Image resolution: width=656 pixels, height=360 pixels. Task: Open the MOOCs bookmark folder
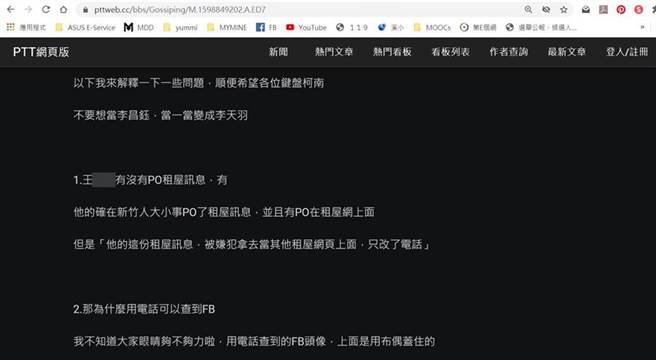[432, 28]
